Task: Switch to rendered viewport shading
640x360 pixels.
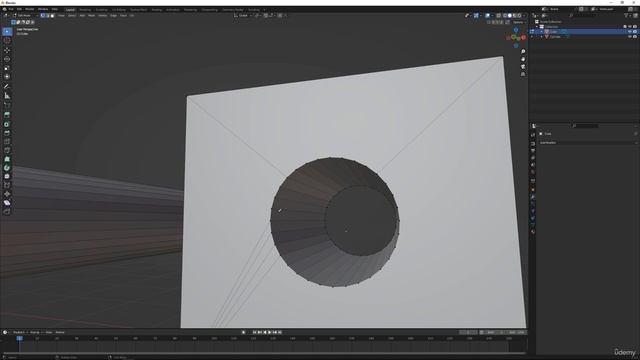Action: (519, 16)
